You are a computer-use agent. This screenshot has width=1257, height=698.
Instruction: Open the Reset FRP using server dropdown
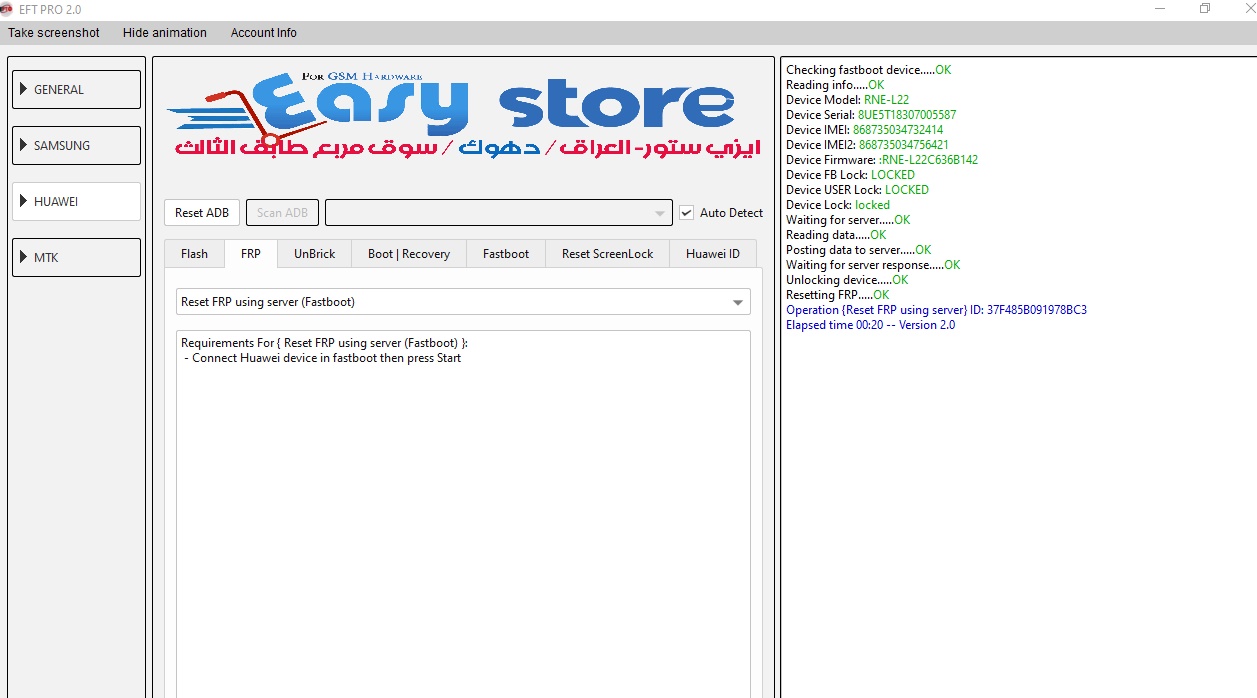pos(463,302)
